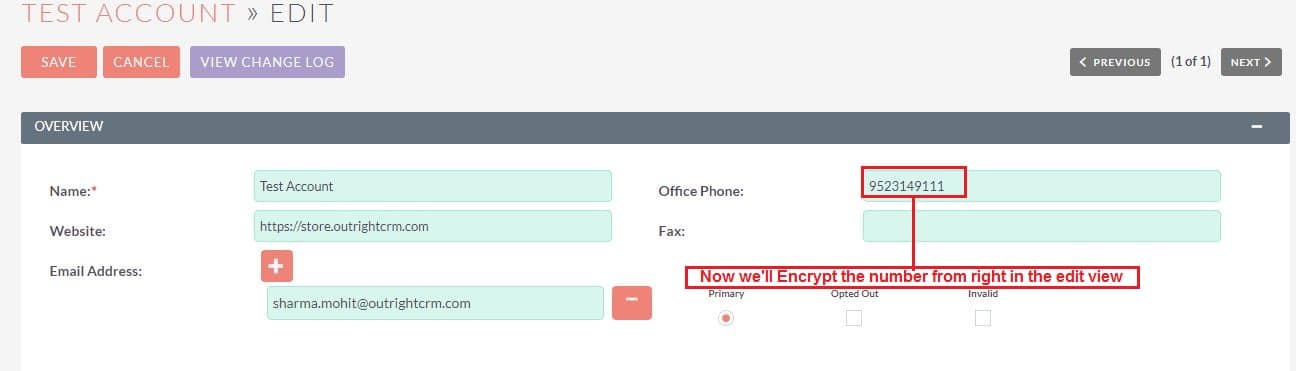
Task: Click the Office Phone number field
Action: tap(1041, 186)
